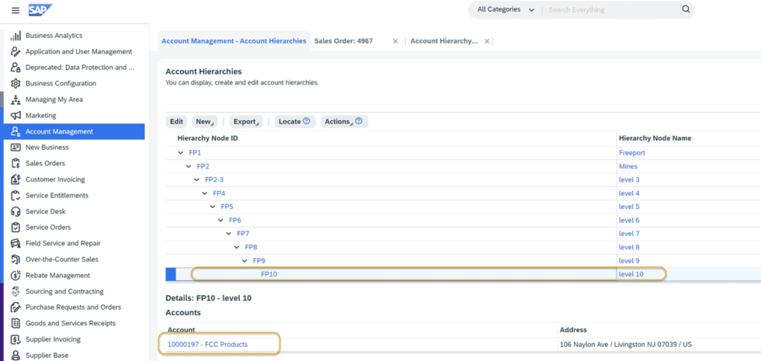
Task: Click Purchase Requests and Orders icon
Action: point(16,307)
